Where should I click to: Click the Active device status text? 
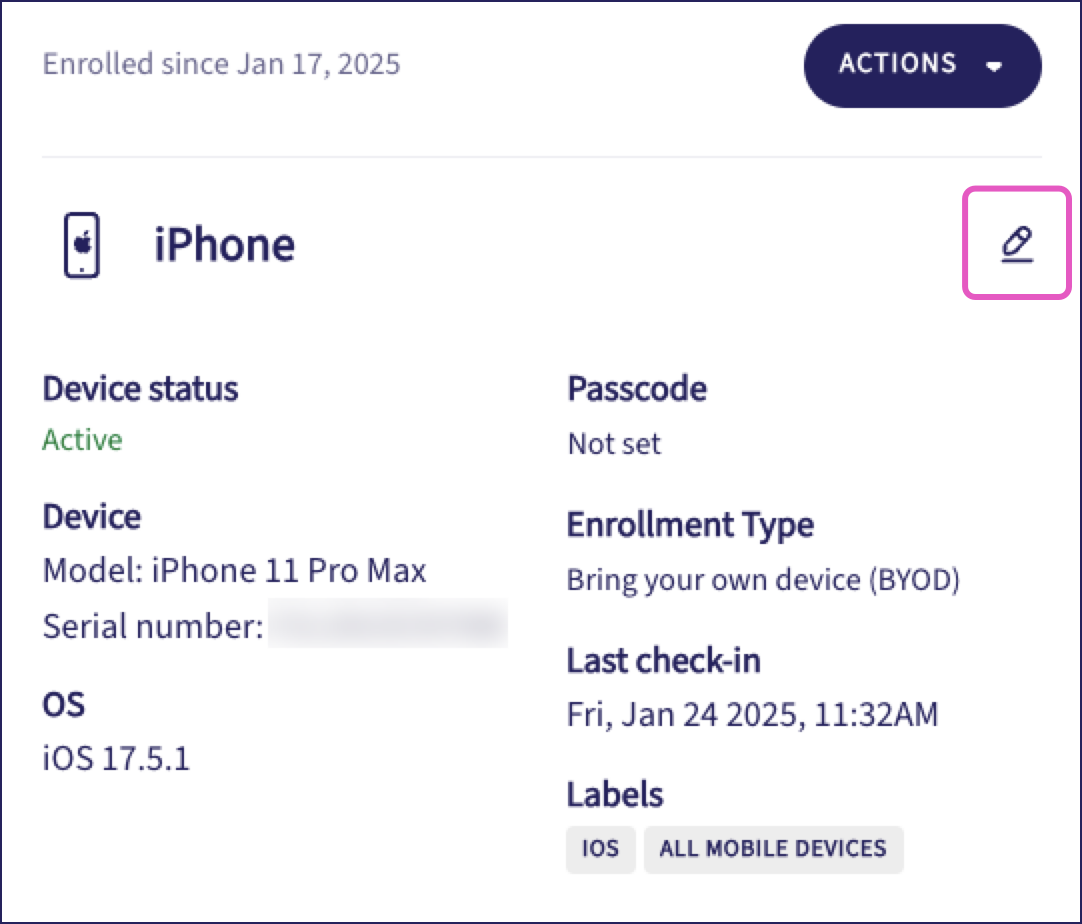[x=82, y=440]
